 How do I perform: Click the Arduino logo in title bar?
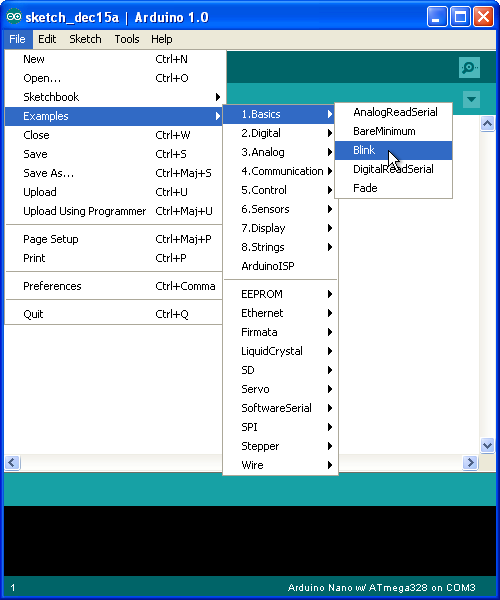coord(14,17)
